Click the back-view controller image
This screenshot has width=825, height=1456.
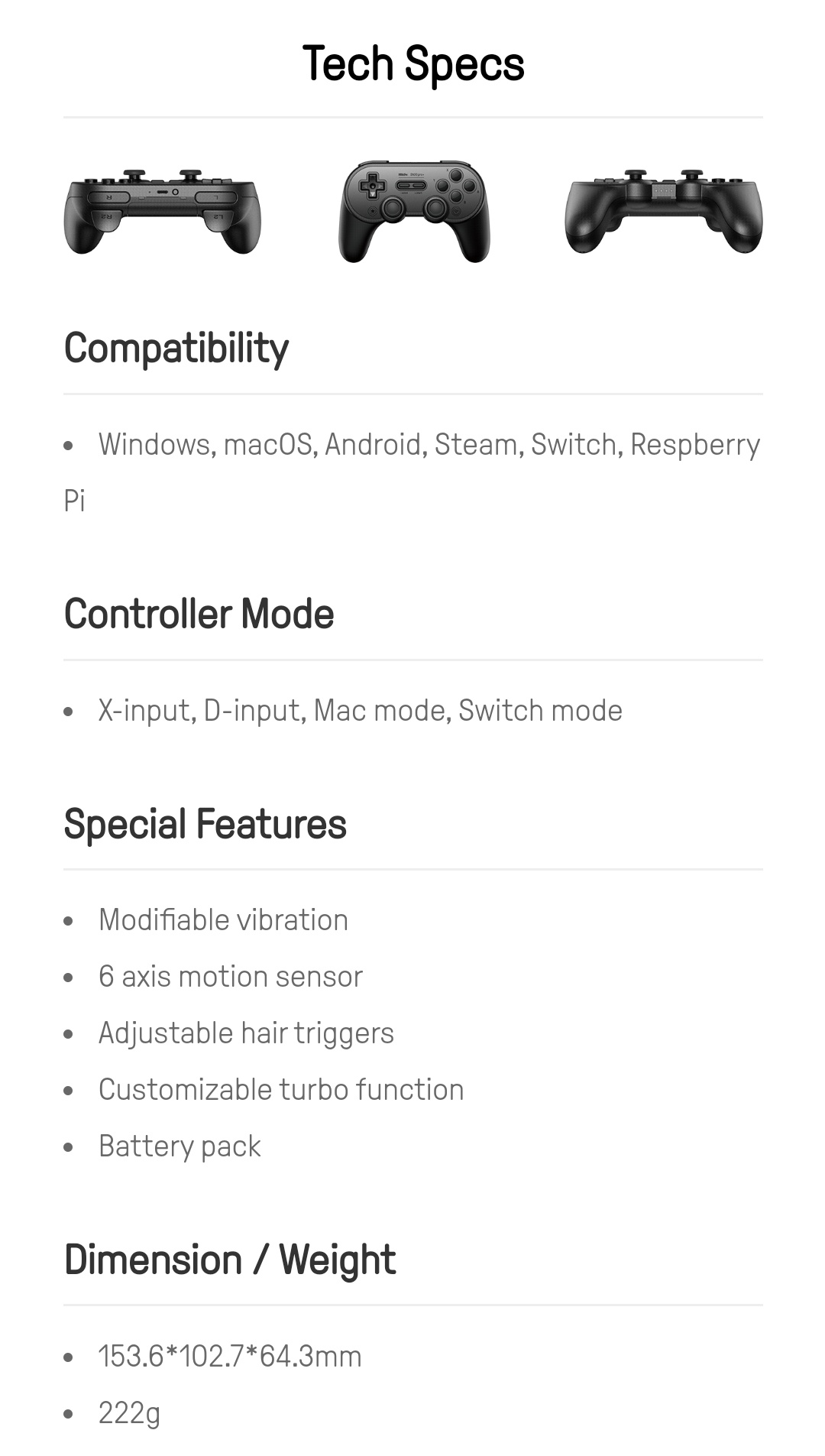click(663, 211)
